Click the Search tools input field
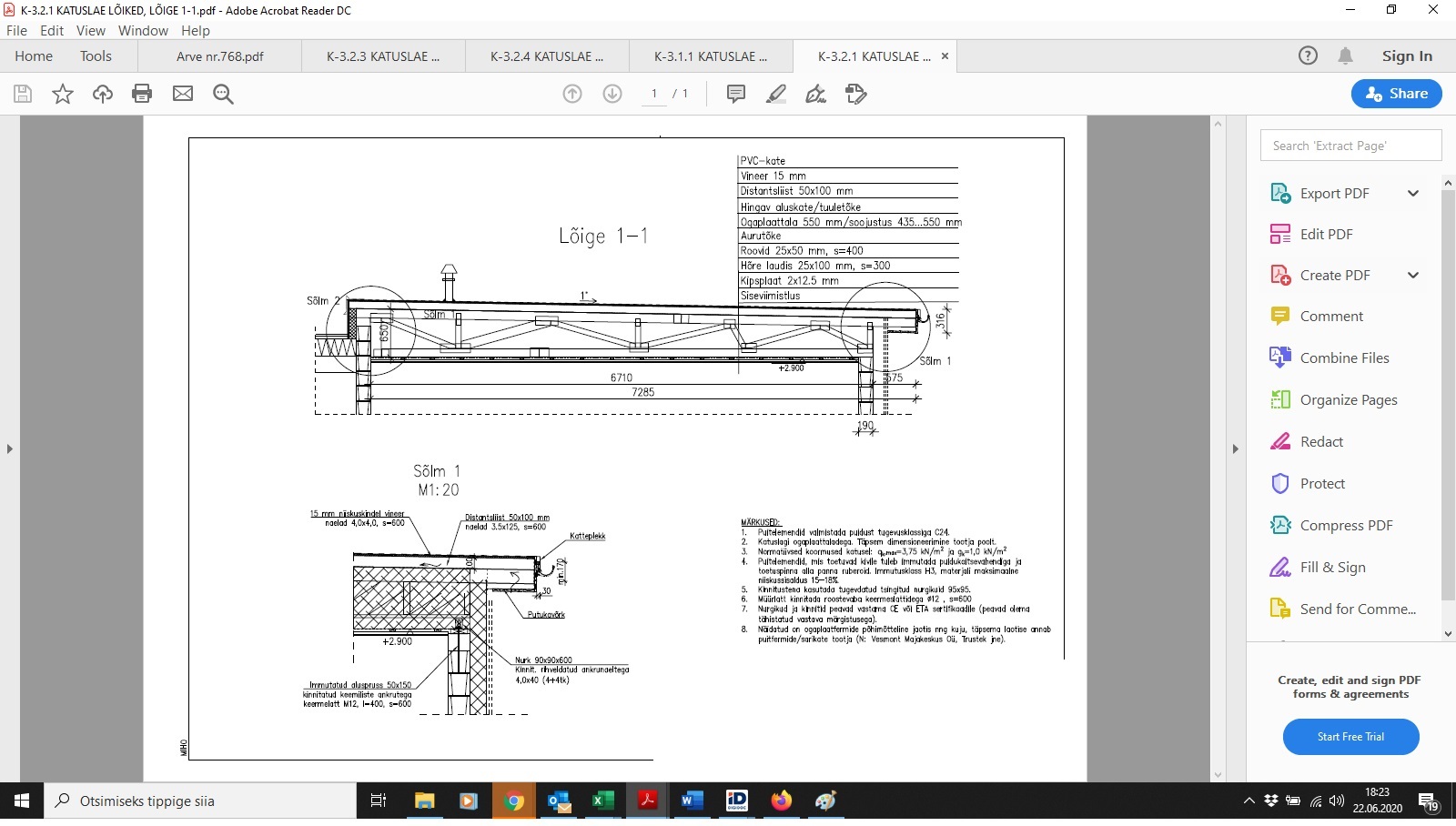This screenshot has width=1456, height=826. tap(1350, 146)
